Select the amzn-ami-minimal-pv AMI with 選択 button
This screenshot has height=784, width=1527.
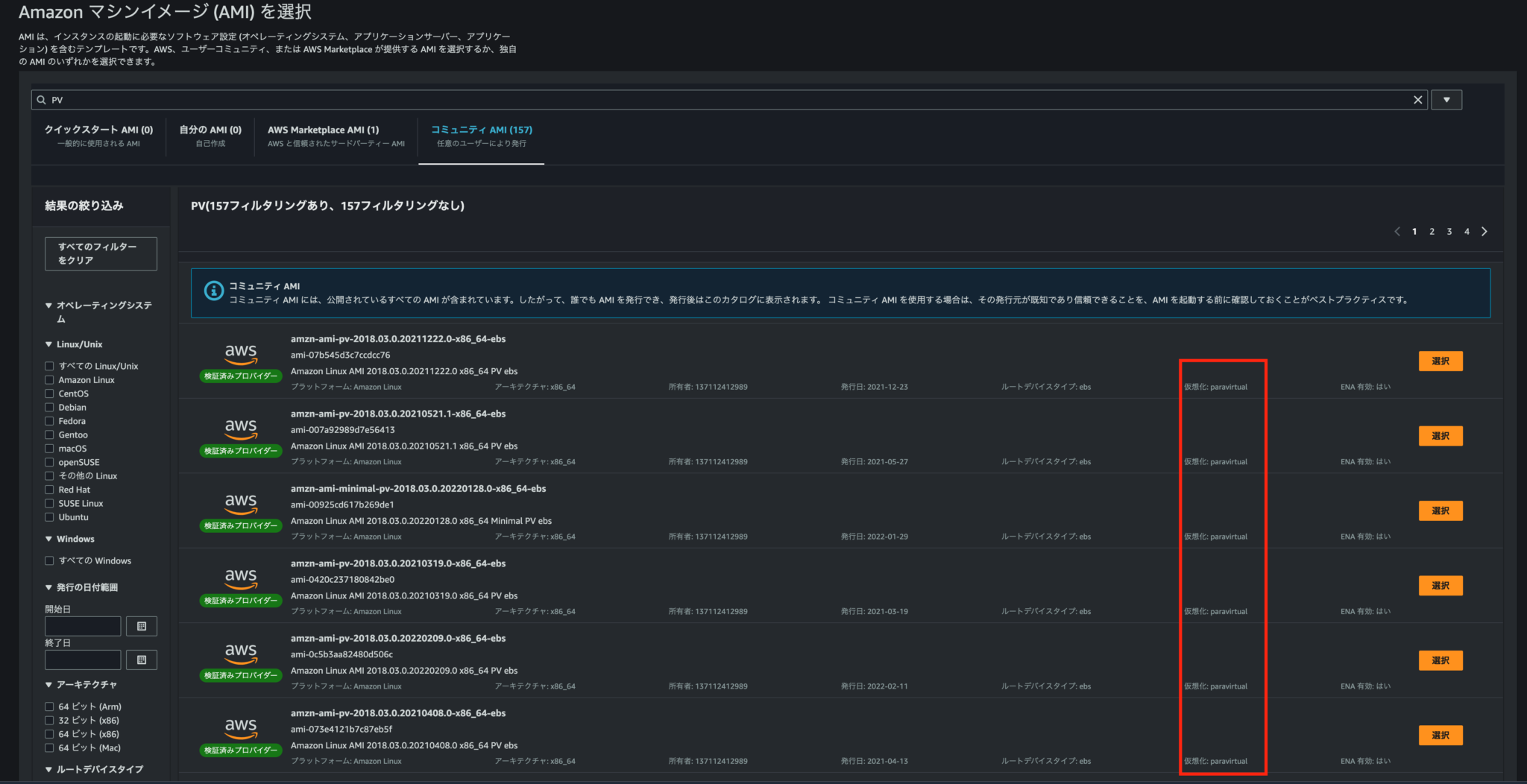[x=1440, y=510]
